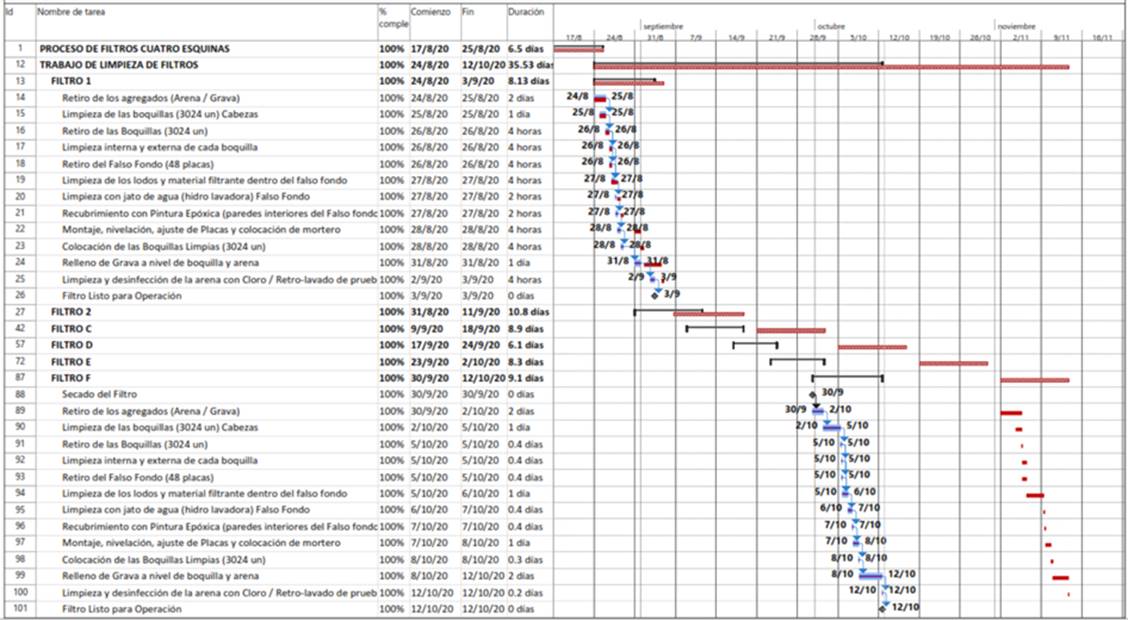Collapse the 'FILTRO F' summary task

pyautogui.click(x=70, y=378)
